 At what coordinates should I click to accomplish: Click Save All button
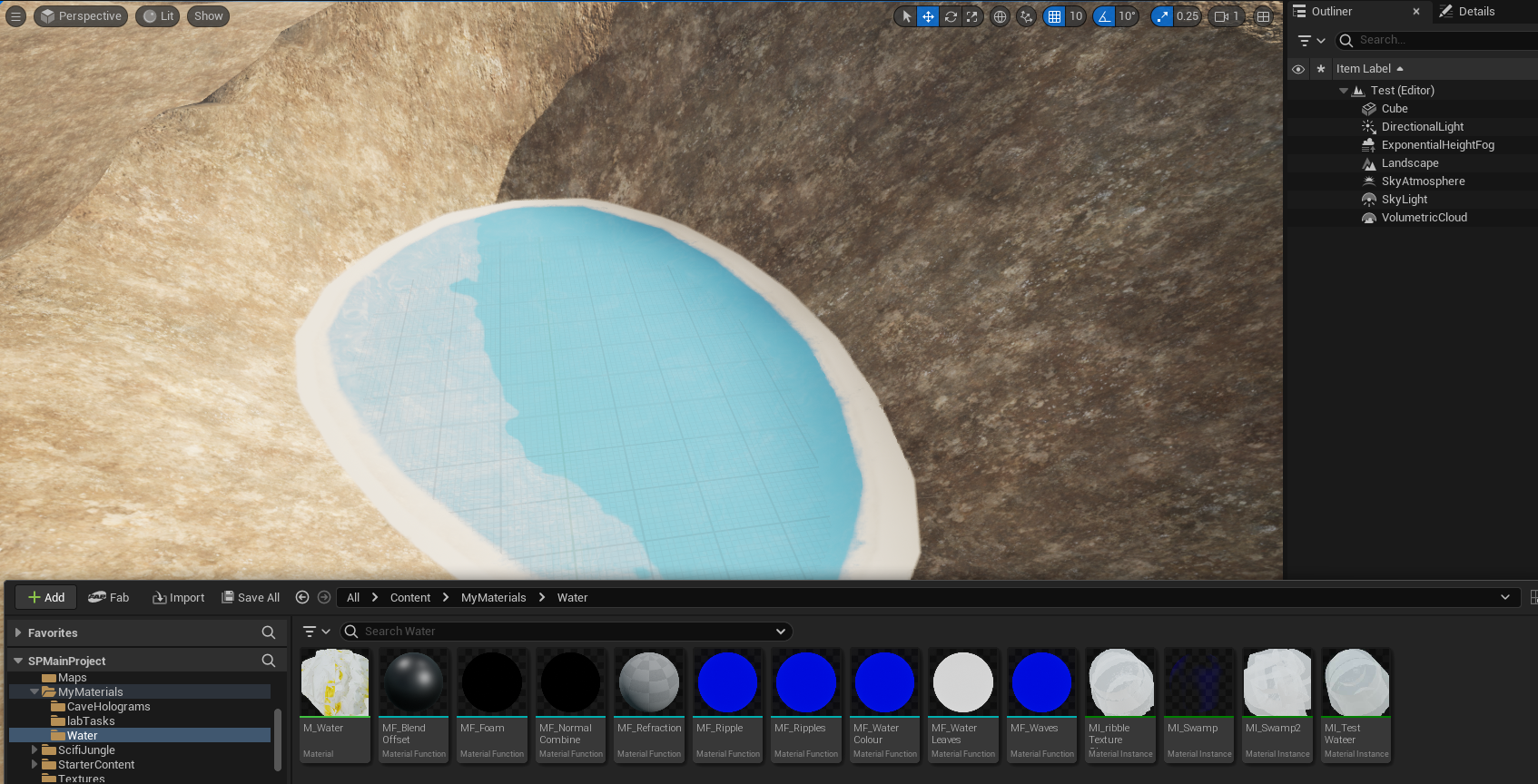point(251,597)
